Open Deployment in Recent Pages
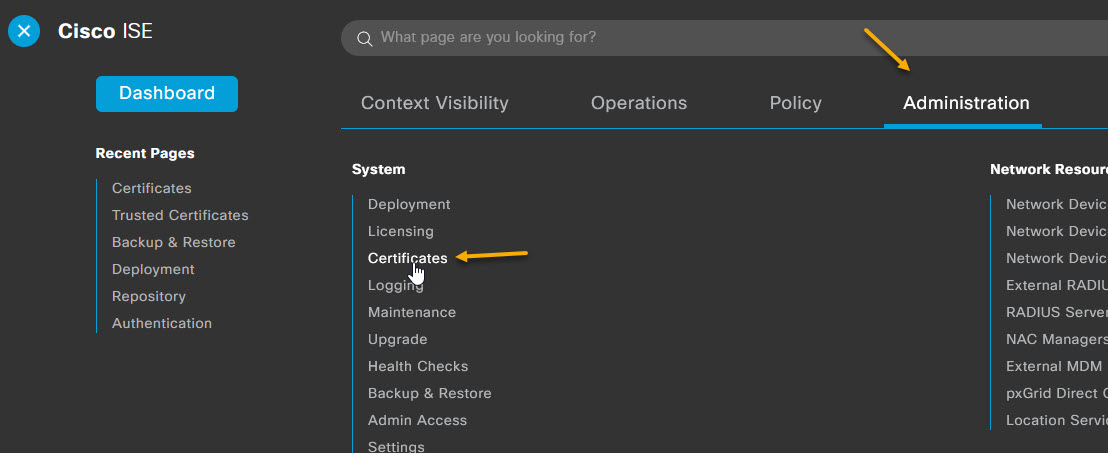This screenshot has width=1108, height=453. pos(153,269)
